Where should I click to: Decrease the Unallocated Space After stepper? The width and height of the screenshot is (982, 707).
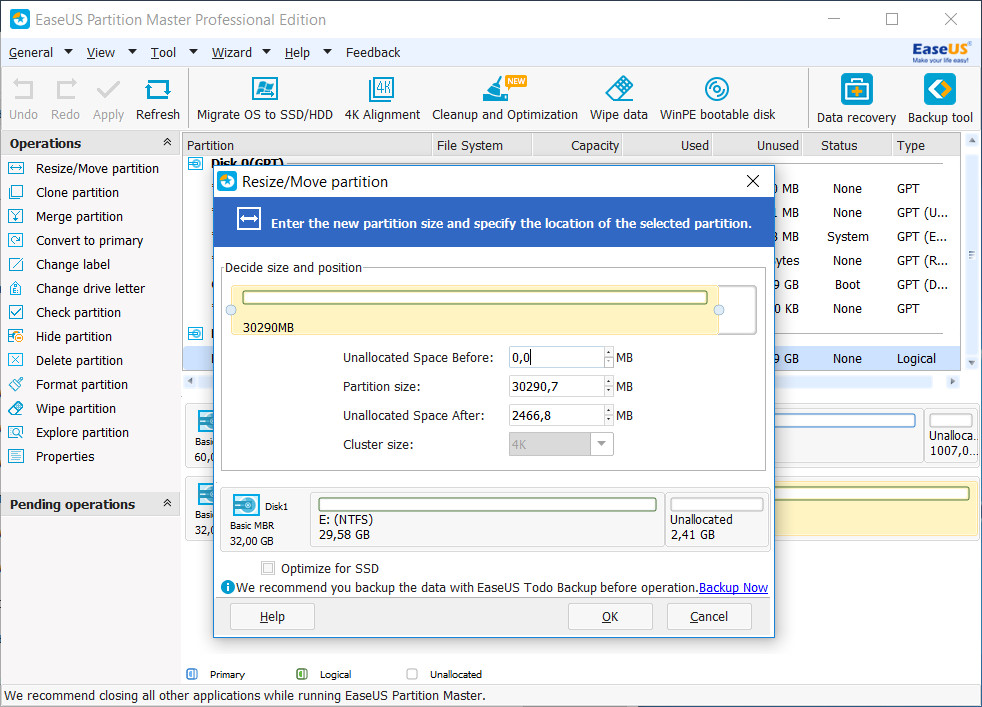pos(609,421)
